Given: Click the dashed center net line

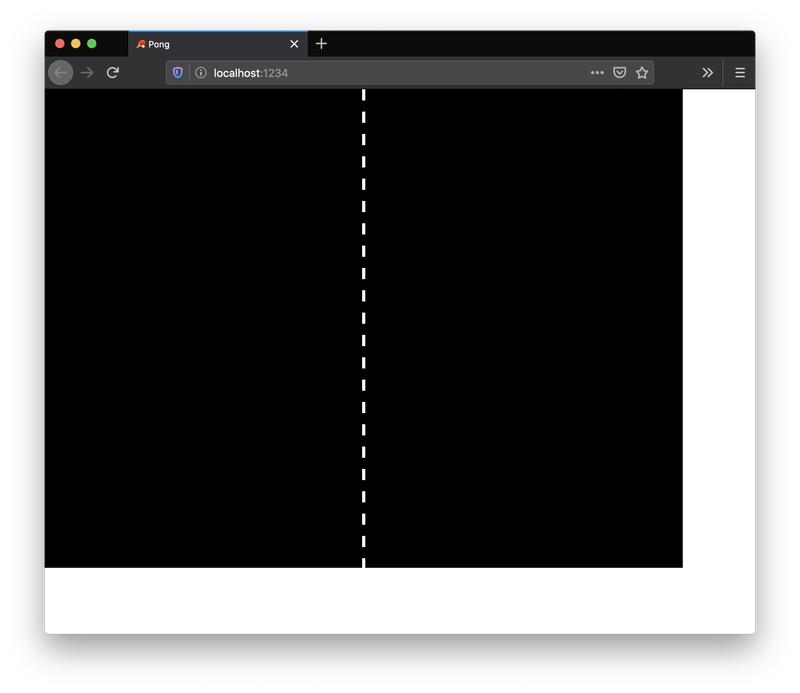Looking at the screenshot, I should [x=364, y=328].
